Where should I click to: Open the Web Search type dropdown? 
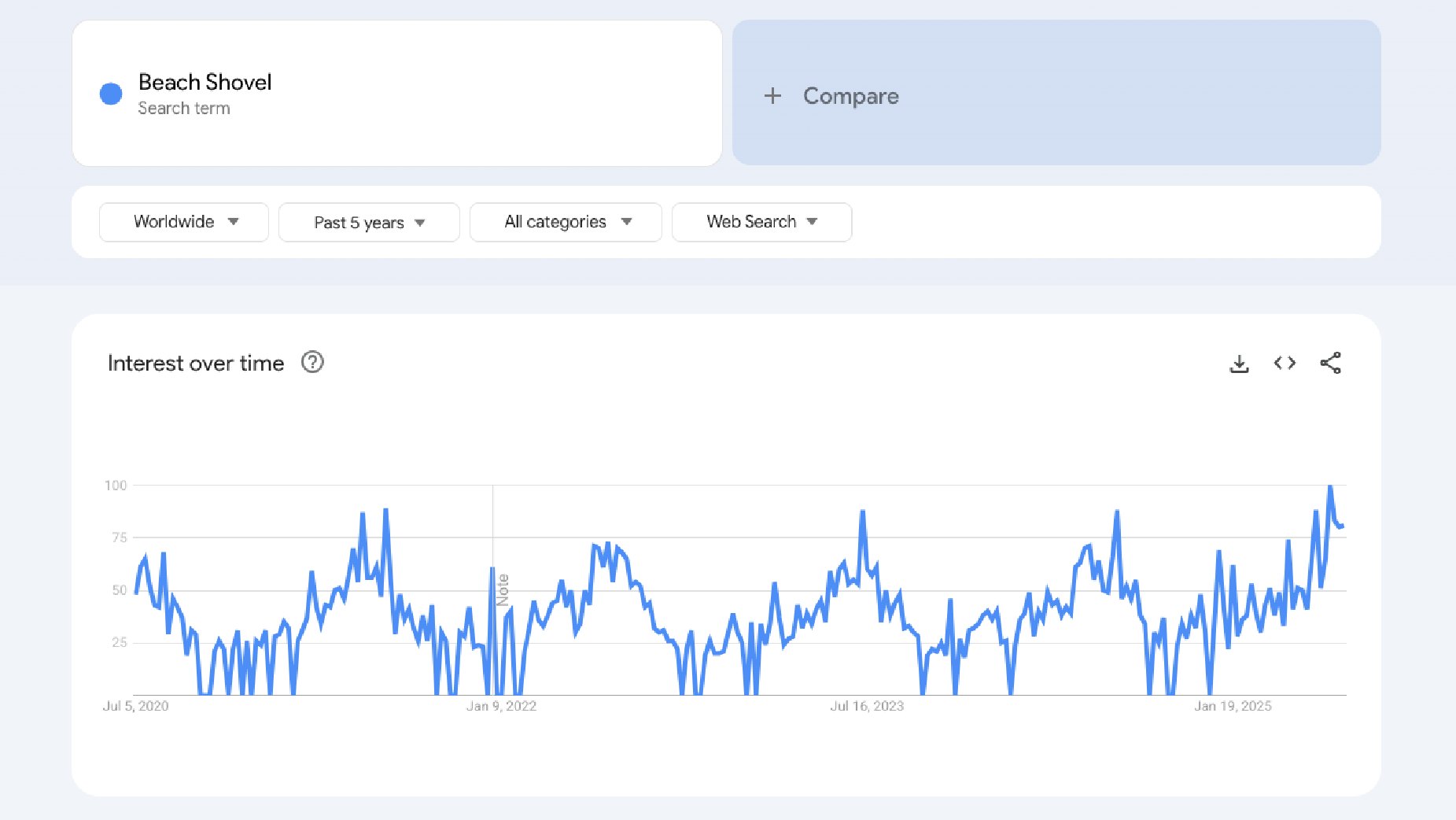click(x=761, y=222)
